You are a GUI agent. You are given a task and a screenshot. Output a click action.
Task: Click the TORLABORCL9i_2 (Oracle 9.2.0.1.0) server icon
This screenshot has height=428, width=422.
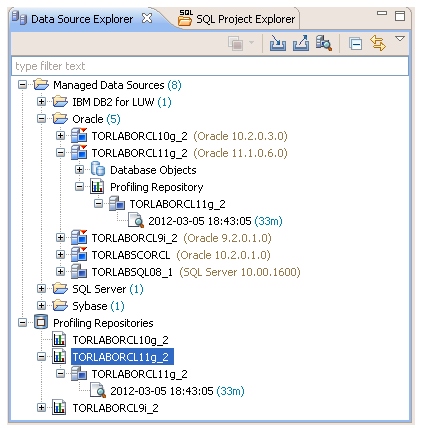[79, 238]
